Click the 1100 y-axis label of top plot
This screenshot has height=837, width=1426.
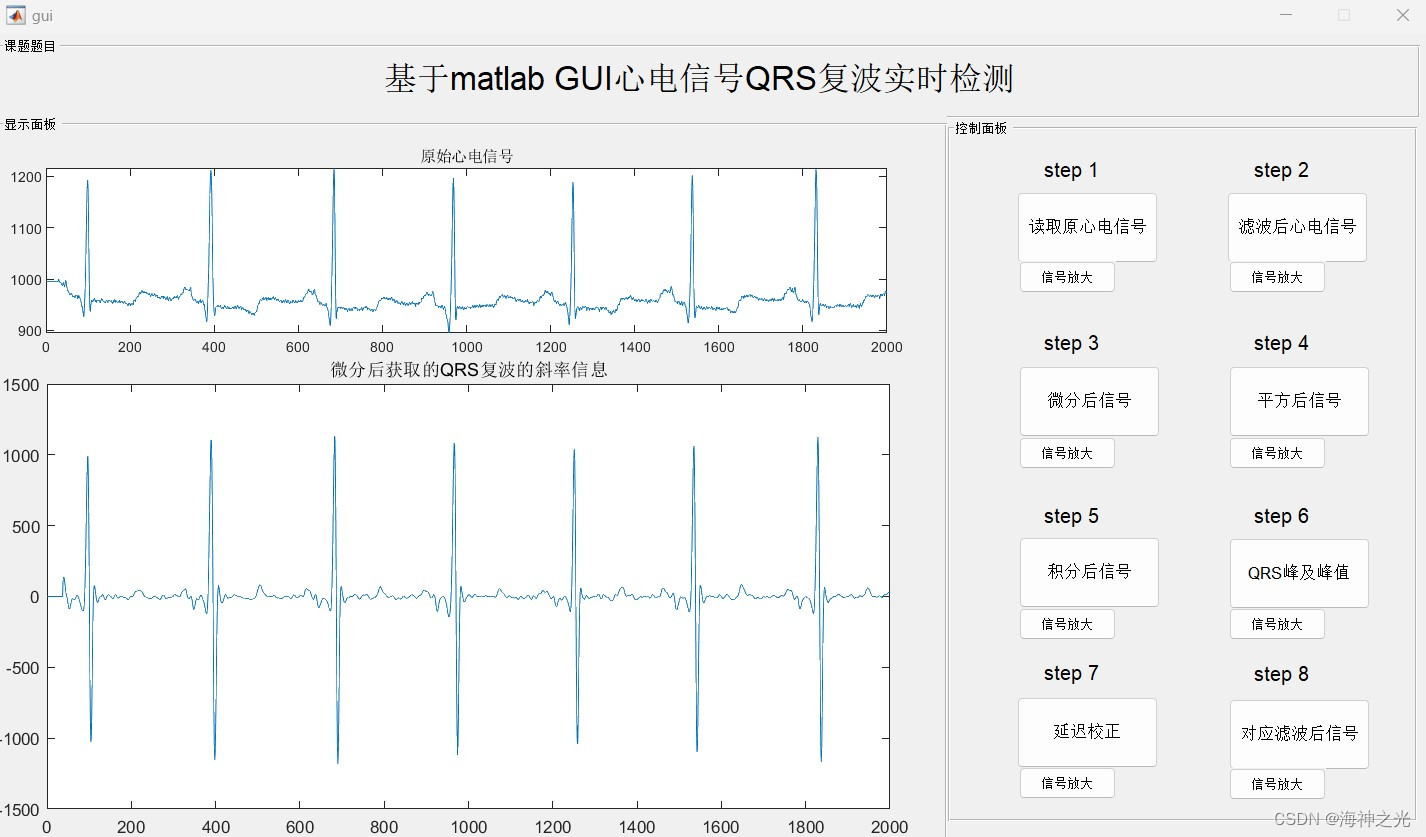(x=26, y=229)
